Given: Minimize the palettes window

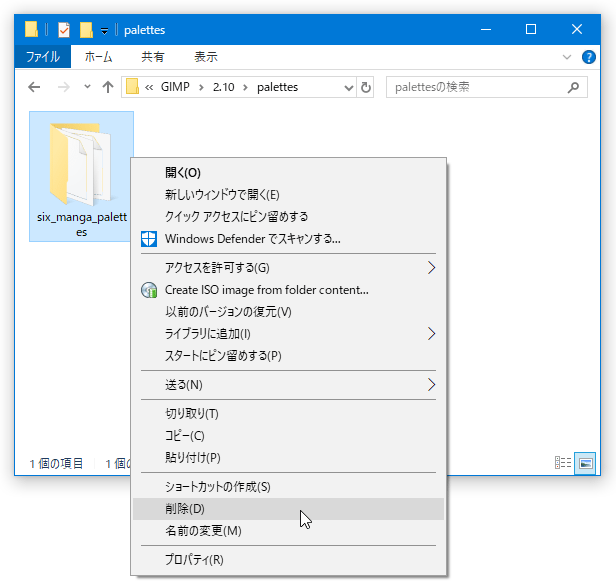Looking at the screenshot, I should (486, 29).
